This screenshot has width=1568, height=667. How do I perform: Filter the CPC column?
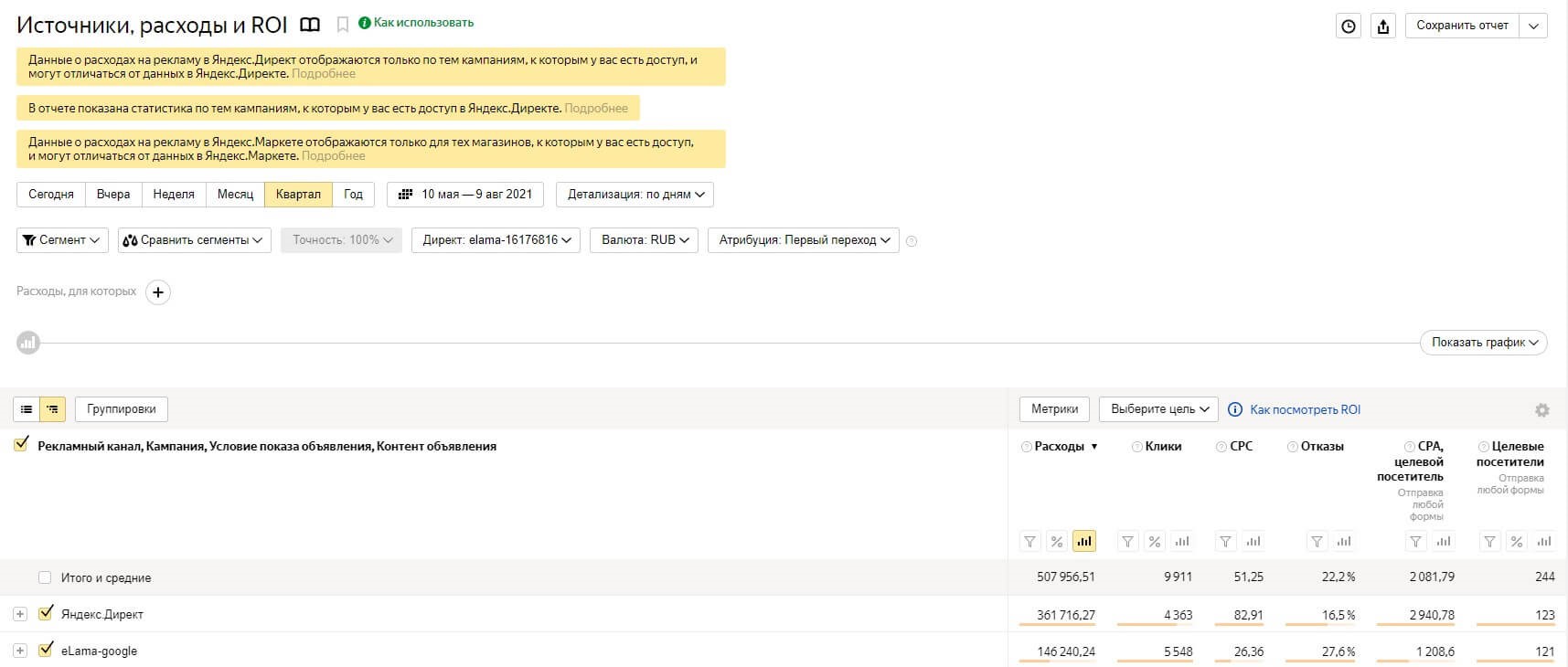click(x=1226, y=542)
